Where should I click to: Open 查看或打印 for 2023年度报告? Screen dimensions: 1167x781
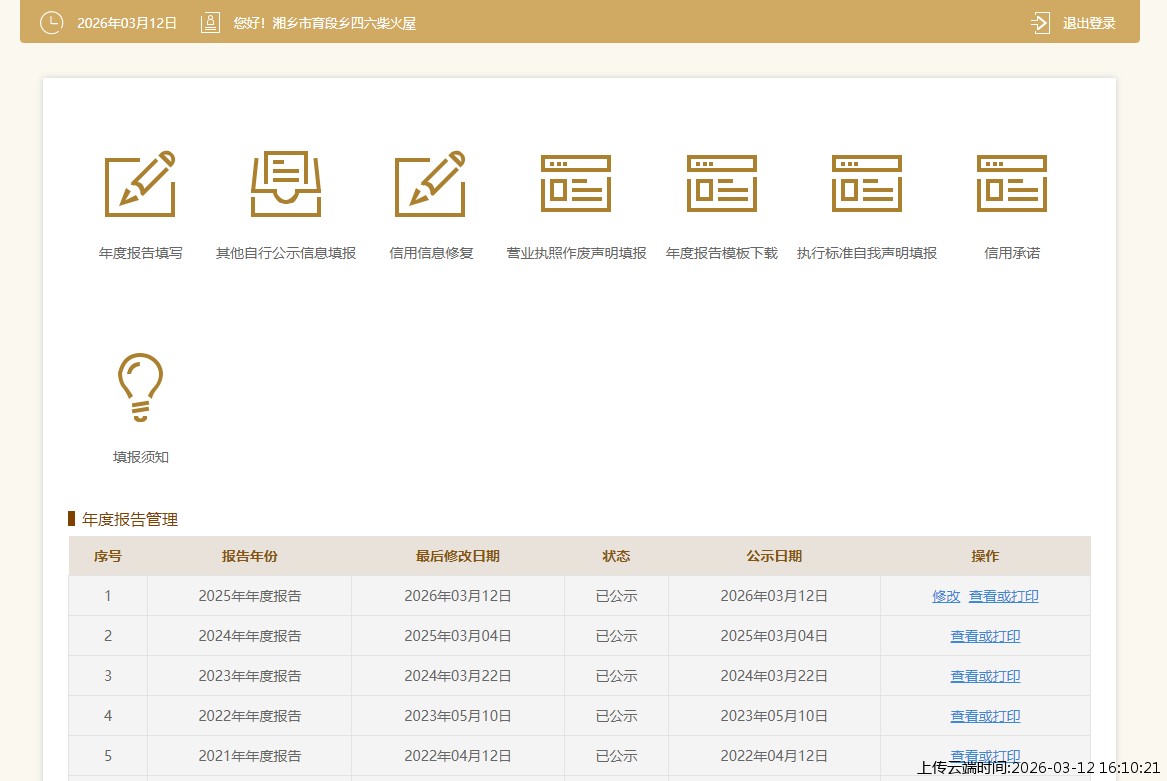tap(985, 676)
